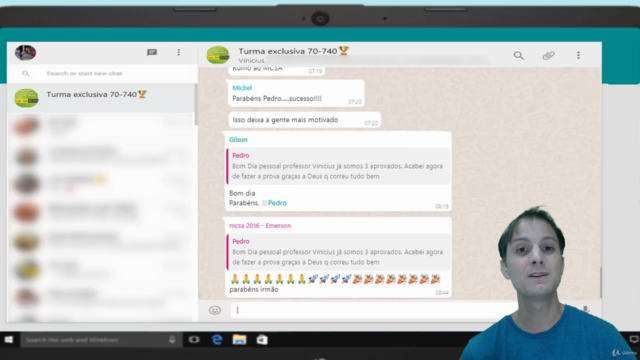The image size is (640, 360).
Task: Open the emoji picker
Action: 215,310
